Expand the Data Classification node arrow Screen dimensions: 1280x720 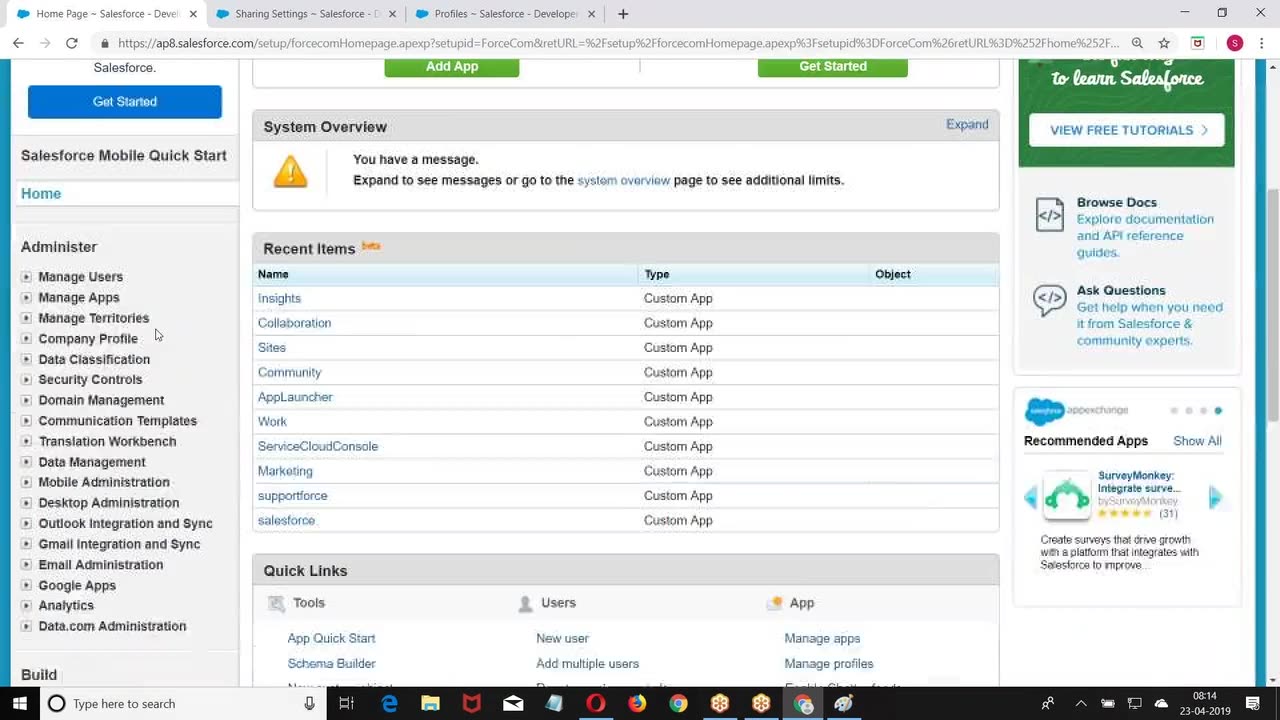[x=27, y=359]
